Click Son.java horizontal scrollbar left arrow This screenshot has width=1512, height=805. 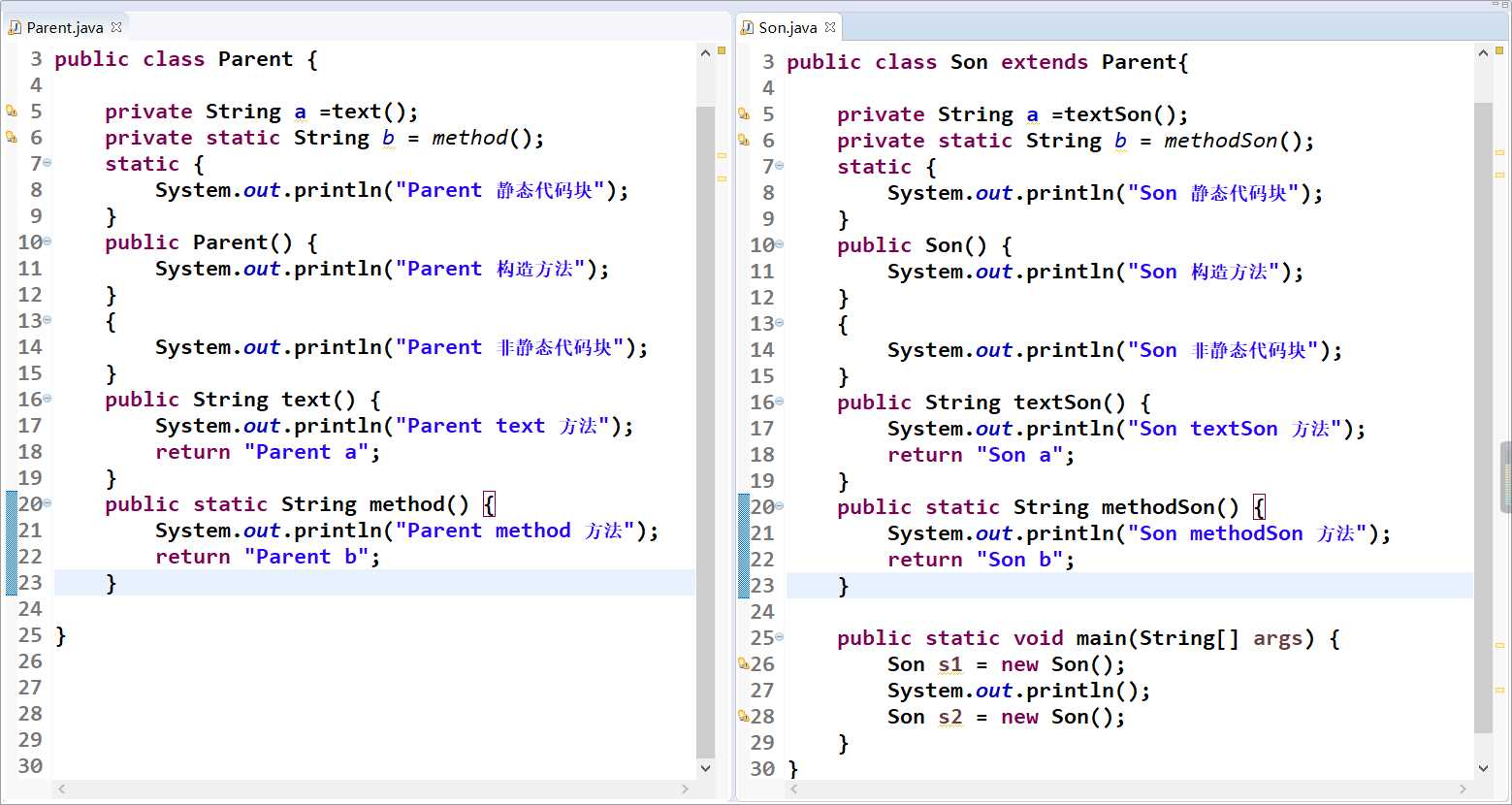tap(794, 789)
